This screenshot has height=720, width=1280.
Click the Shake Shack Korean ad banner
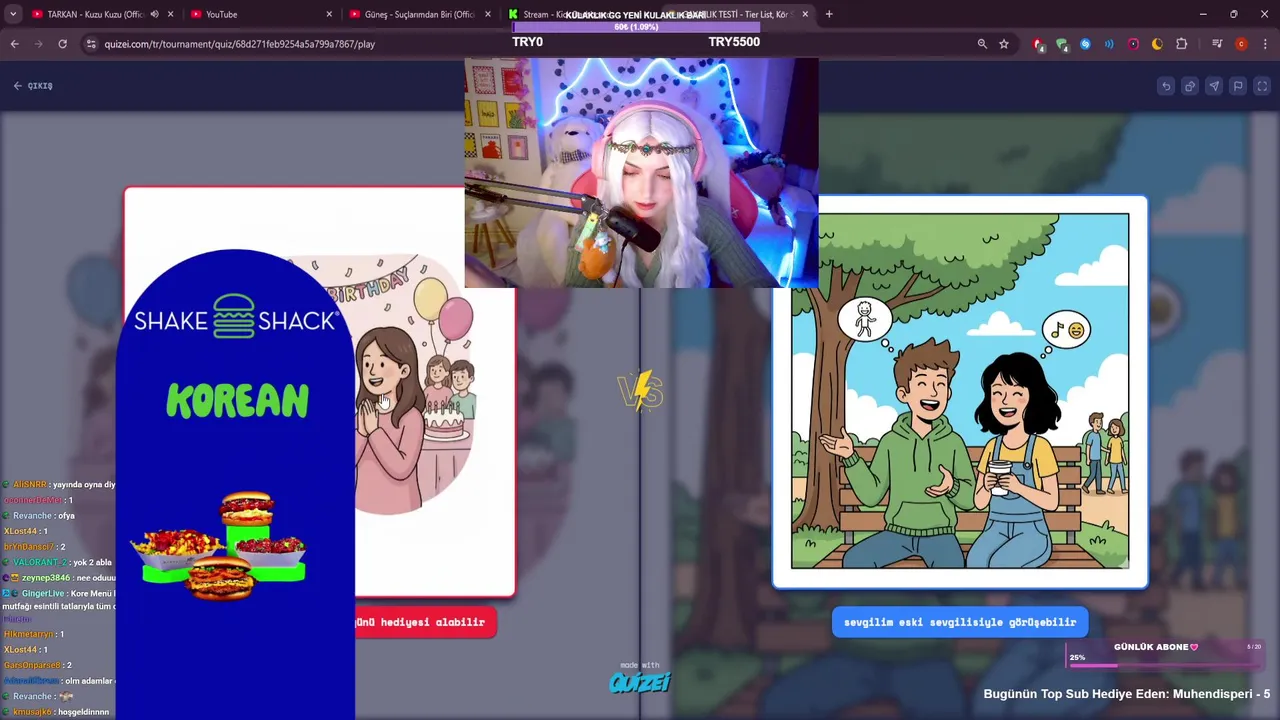236,485
